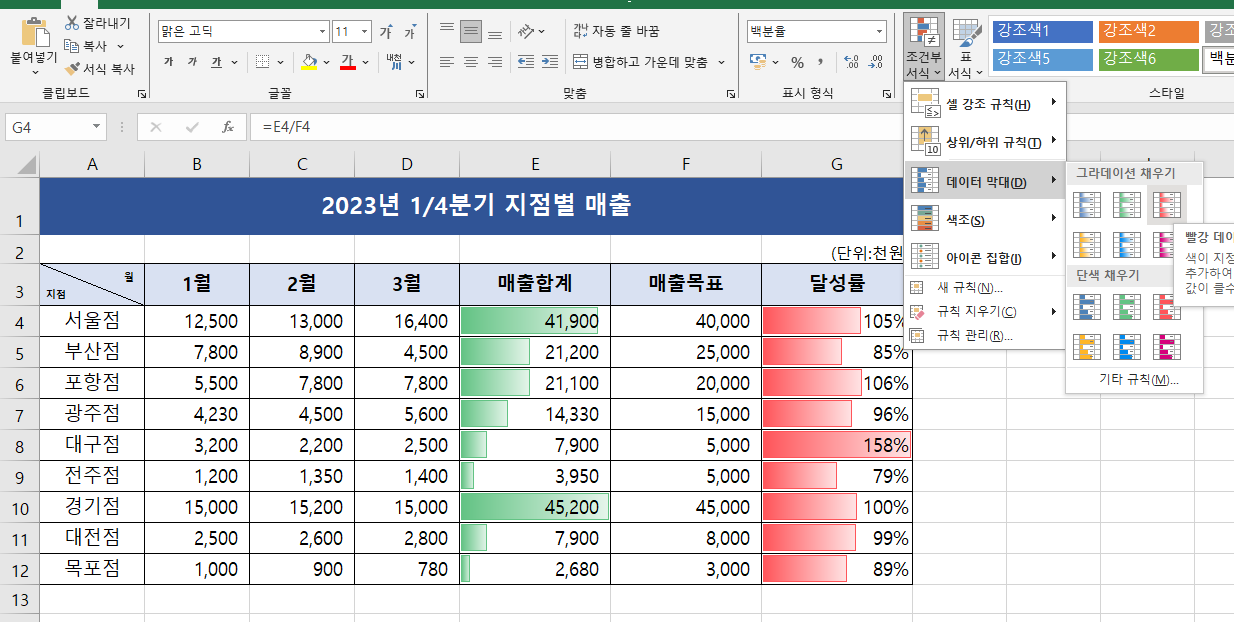Toggle top vertical alignment

click(x=447, y=31)
